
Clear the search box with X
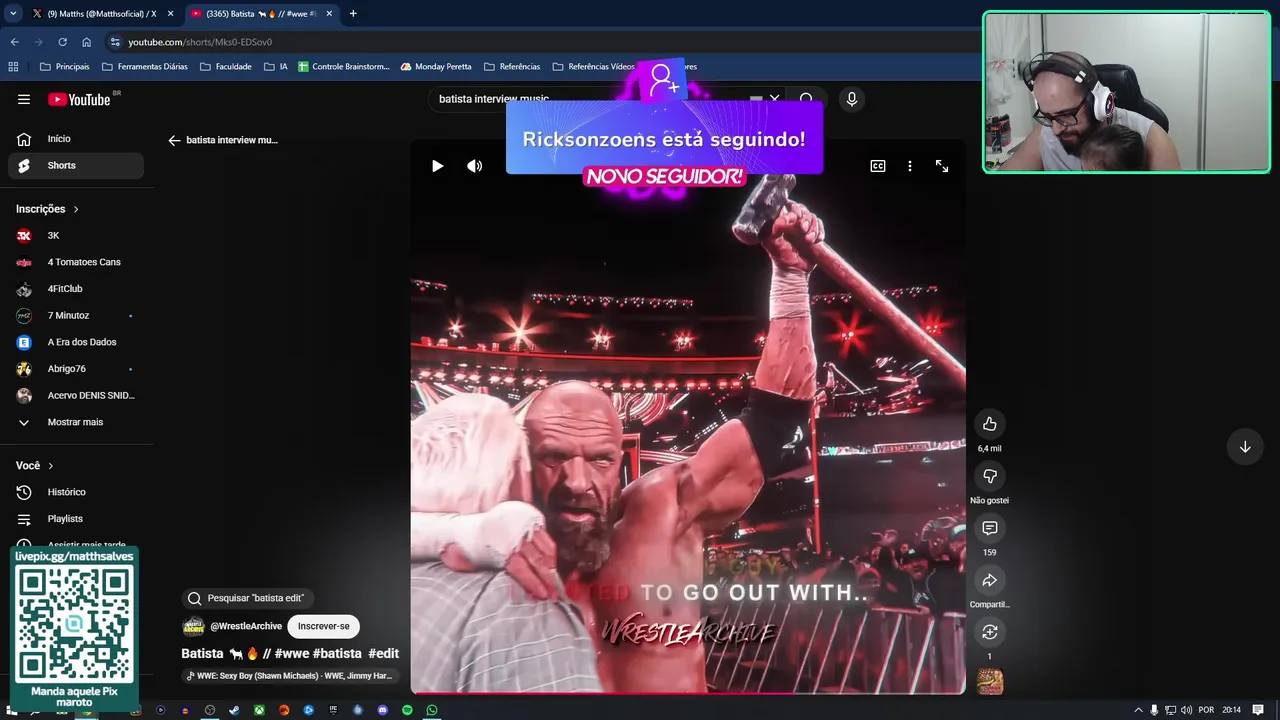point(774,99)
